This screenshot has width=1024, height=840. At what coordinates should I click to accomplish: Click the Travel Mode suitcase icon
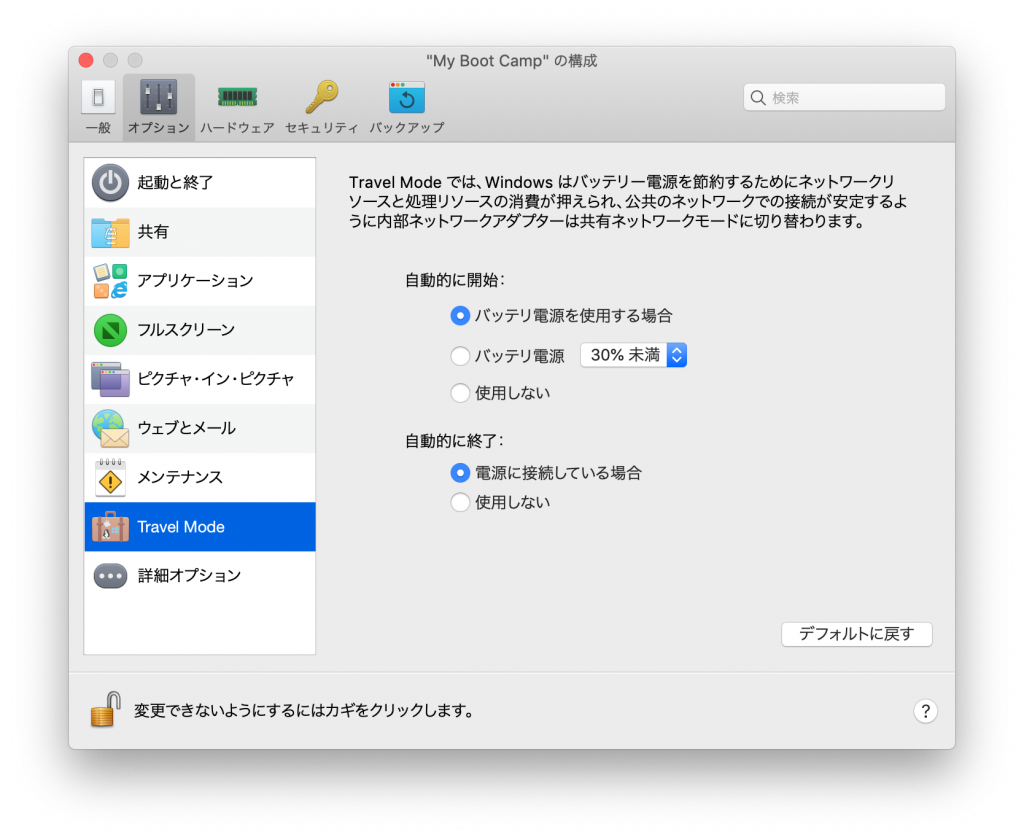click(110, 526)
